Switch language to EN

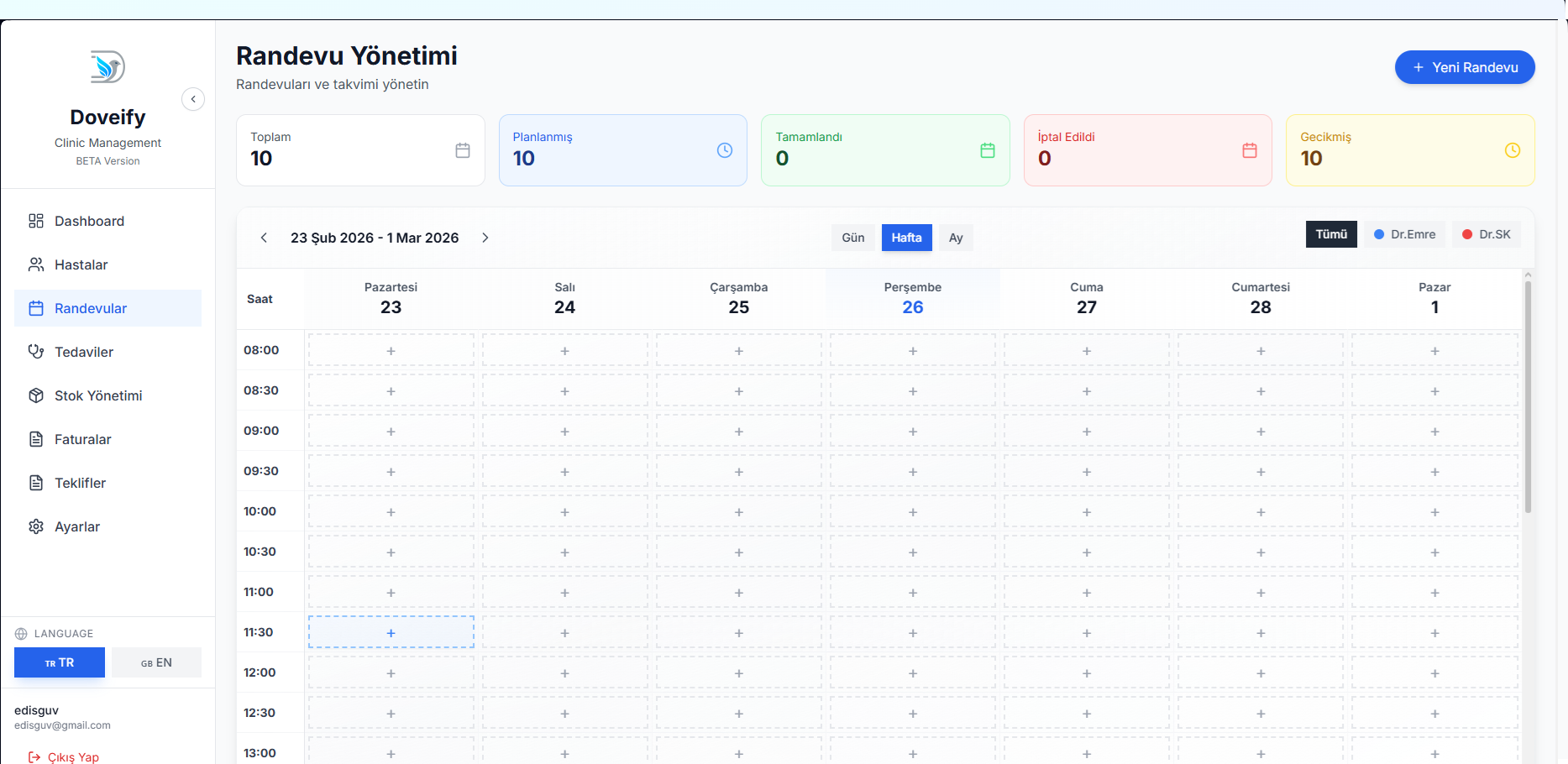pos(156,662)
